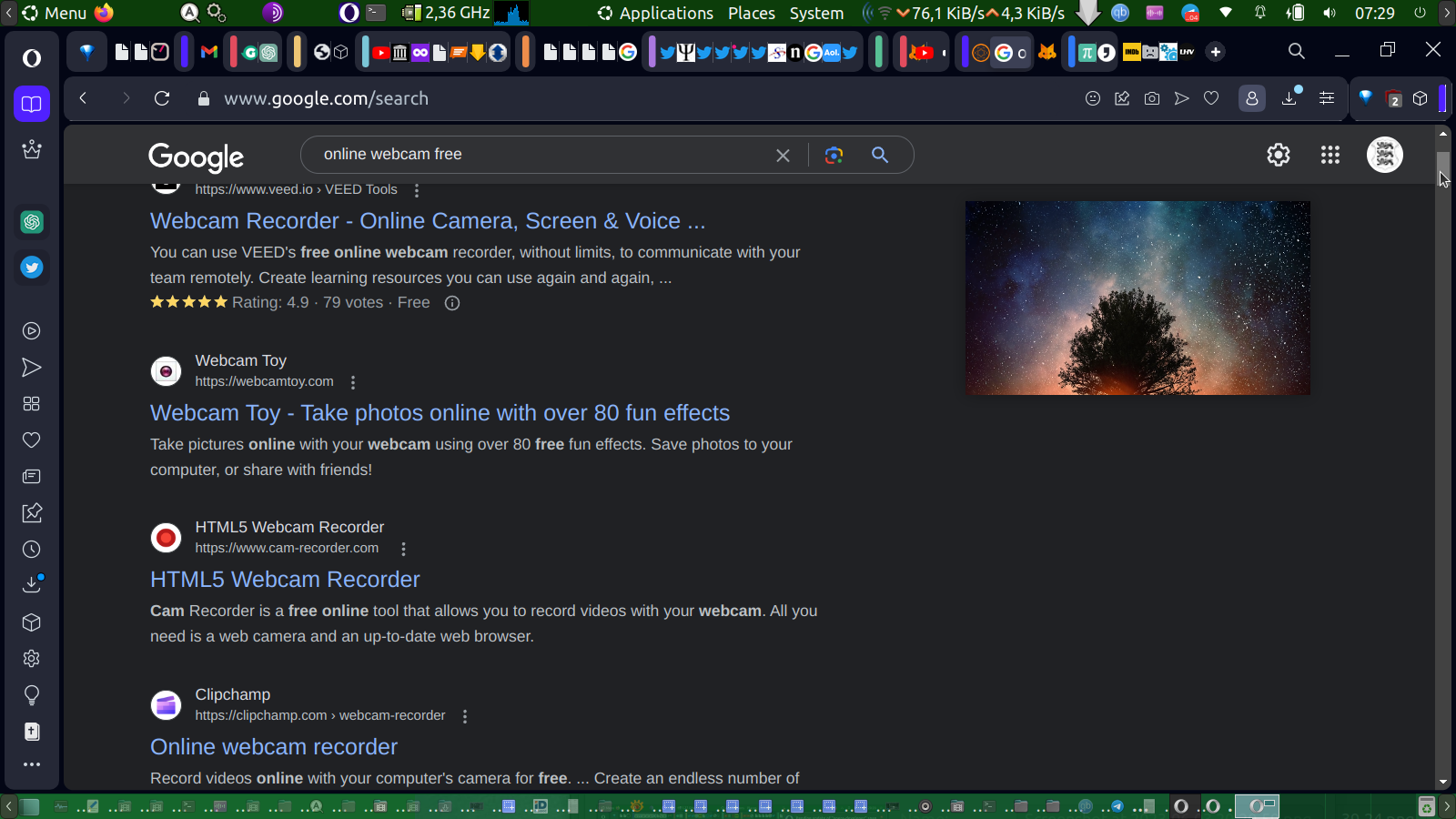Search open tabs with the magnifier icon
The image size is (1456, 819).
coord(1297,52)
